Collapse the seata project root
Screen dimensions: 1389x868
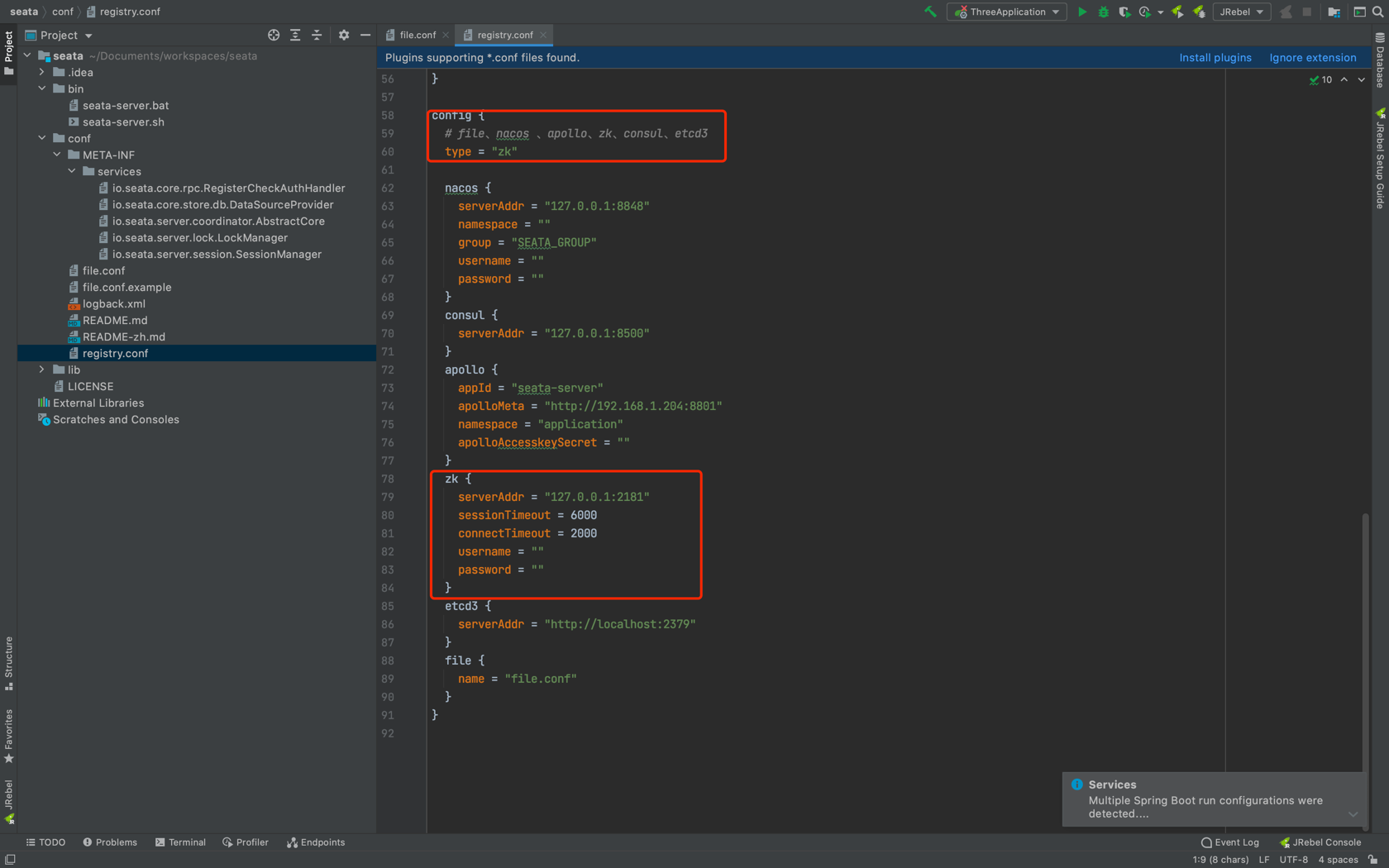pos(27,55)
